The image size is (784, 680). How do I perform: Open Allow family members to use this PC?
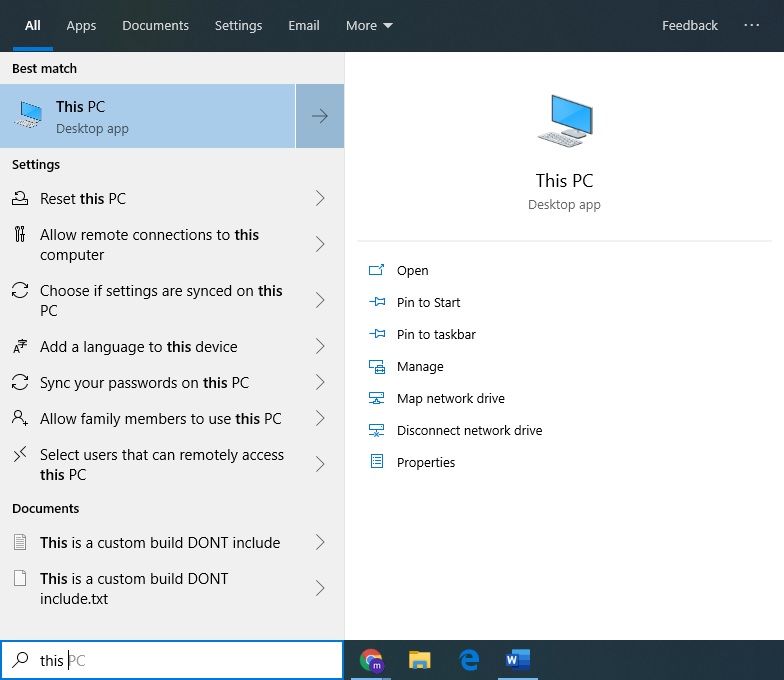tap(172, 418)
